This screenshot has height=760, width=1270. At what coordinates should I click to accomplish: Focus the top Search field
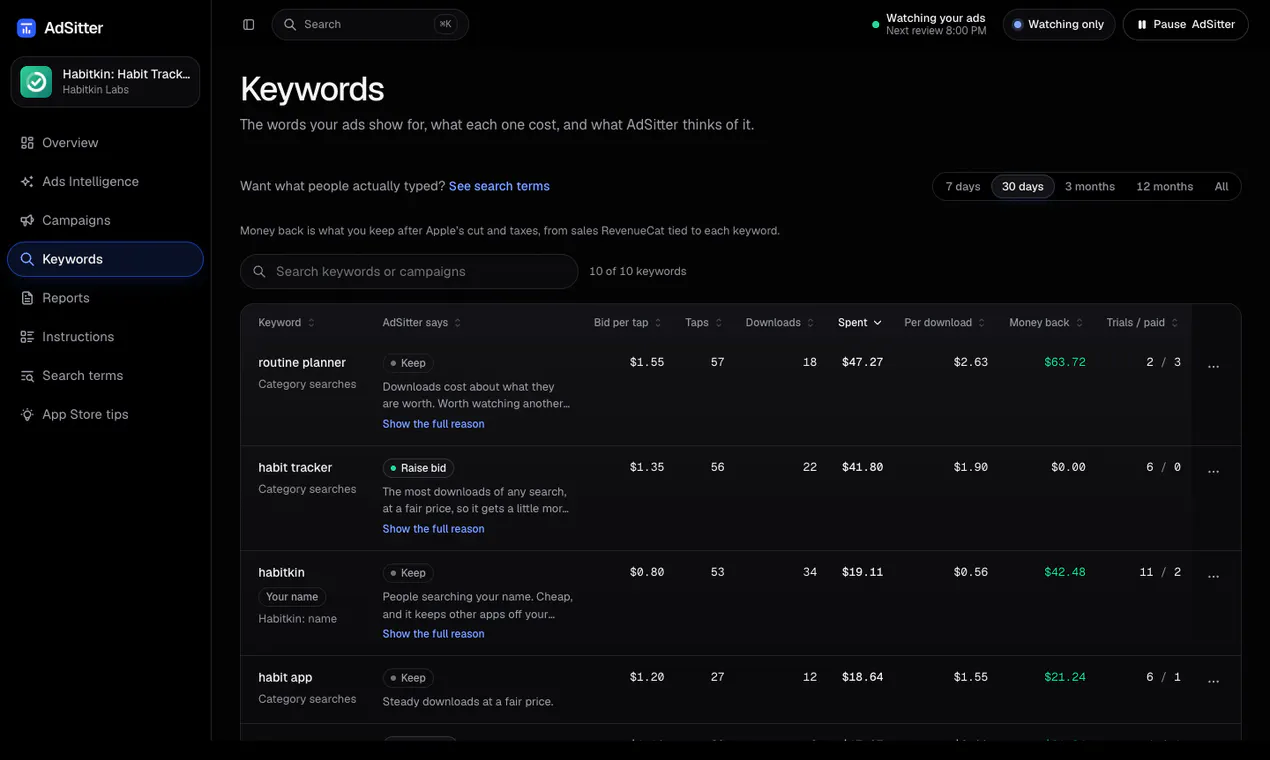[x=370, y=24]
